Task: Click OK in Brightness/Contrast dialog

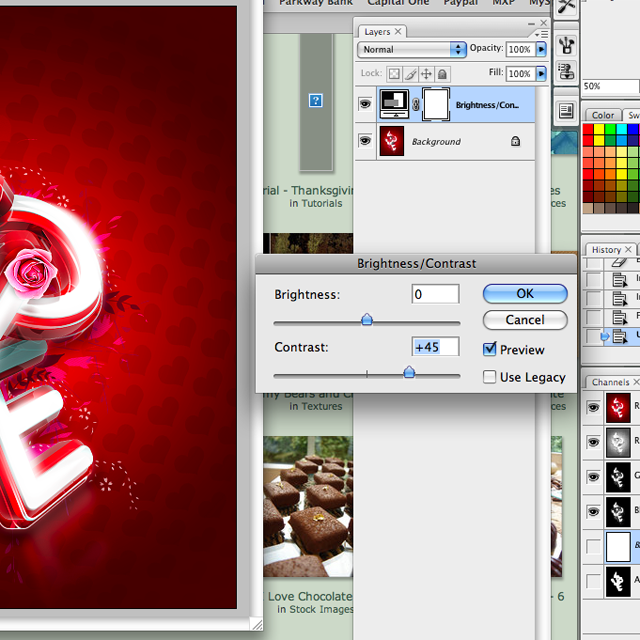Action: tap(525, 293)
